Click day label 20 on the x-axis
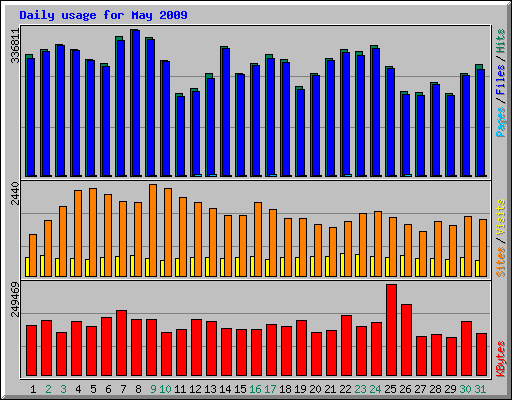Screen dimensions: 512x400 click(x=315, y=389)
